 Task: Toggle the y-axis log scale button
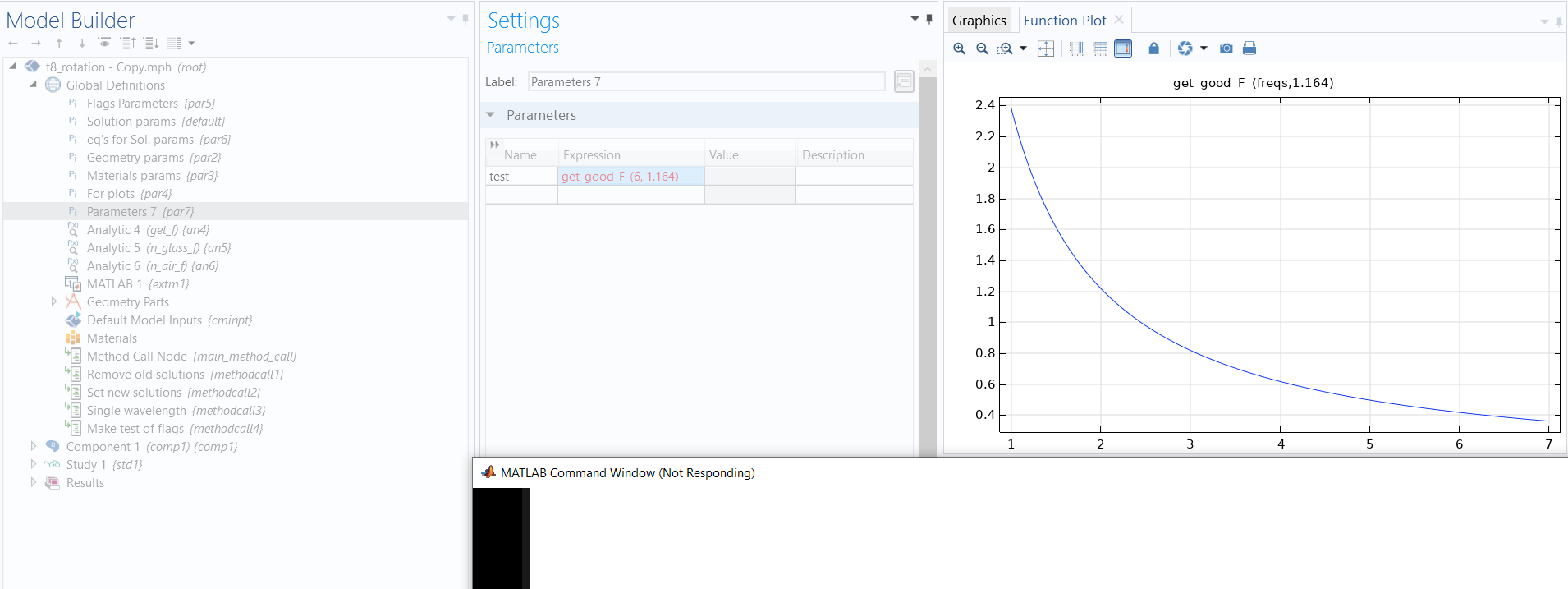(x=1099, y=48)
